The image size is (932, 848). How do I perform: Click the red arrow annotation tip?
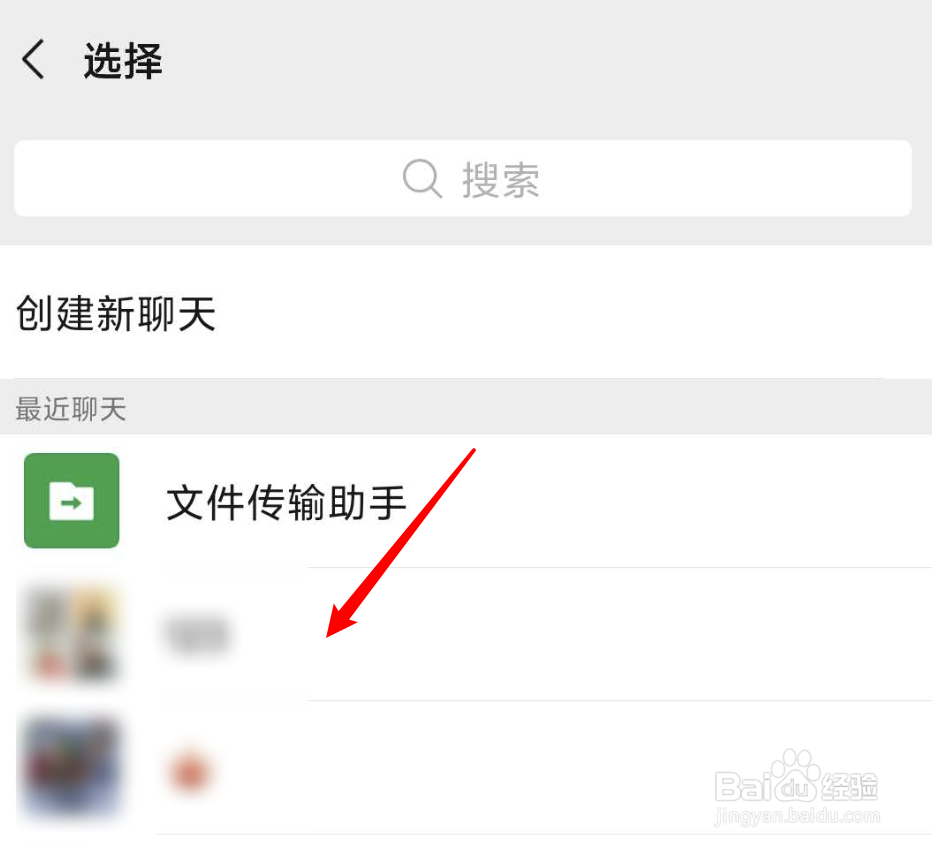330,633
